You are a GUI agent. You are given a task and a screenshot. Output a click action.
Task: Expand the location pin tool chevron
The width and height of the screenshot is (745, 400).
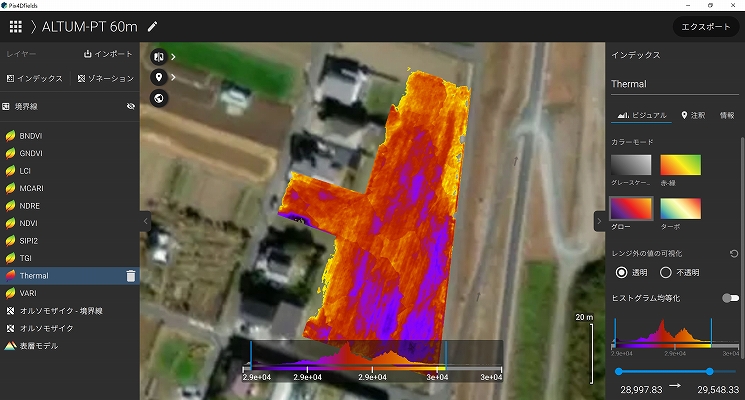point(173,77)
